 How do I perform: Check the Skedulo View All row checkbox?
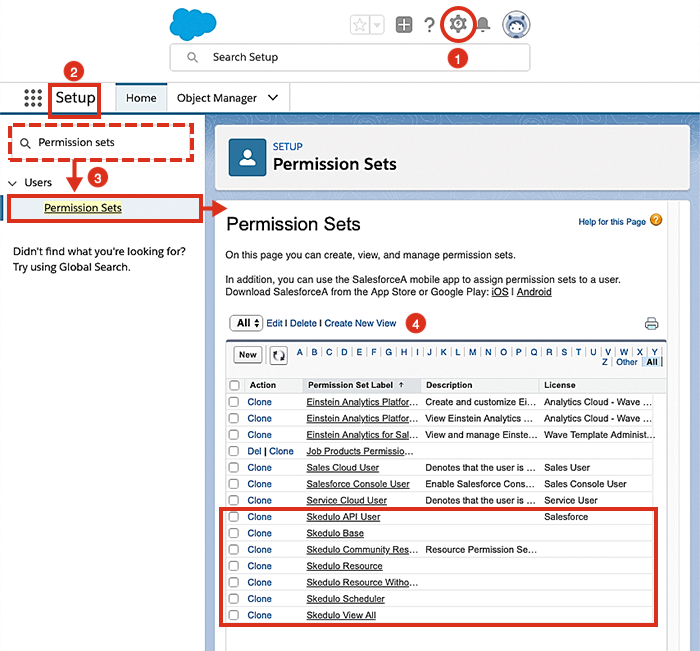(x=233, y=615)
